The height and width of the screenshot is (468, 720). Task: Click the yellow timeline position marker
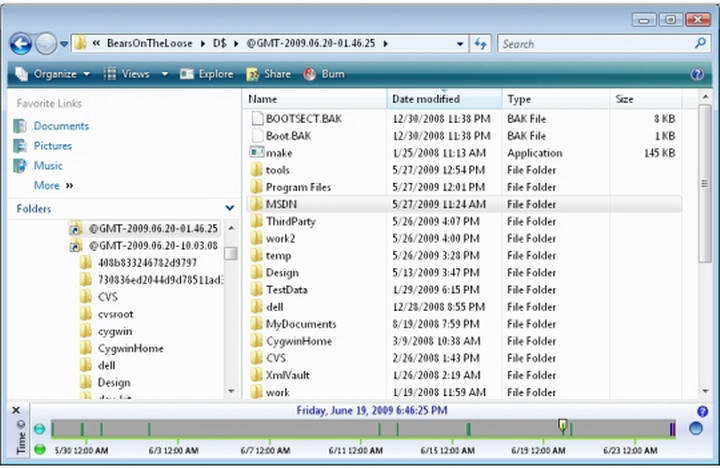click(x=562, y=425)
